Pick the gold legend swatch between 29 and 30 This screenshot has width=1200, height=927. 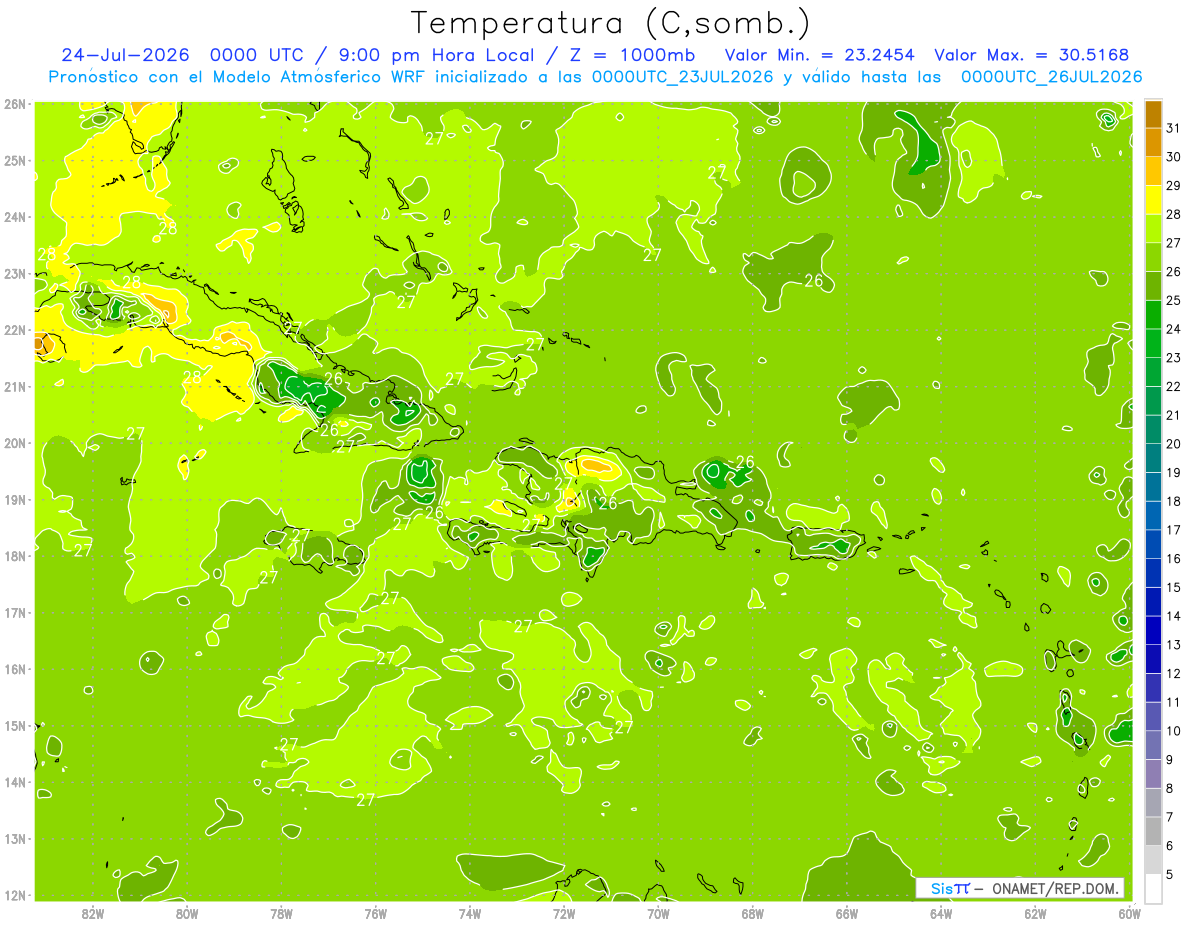(x=1153, y=170)
